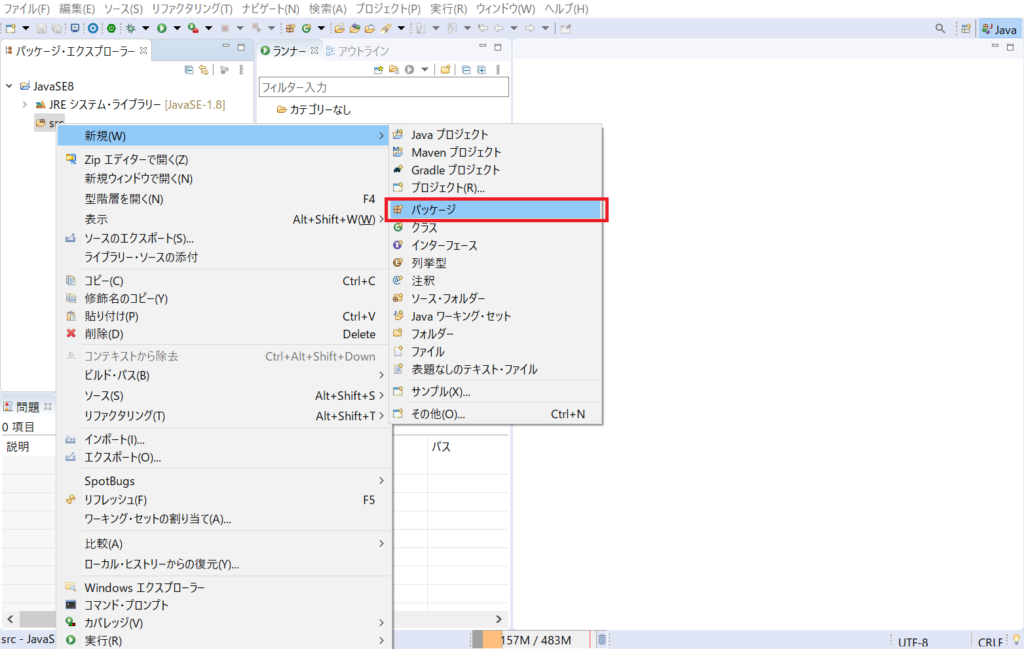
Task: Collapse the JavaSE8 project node
Action: pos(8,86)
